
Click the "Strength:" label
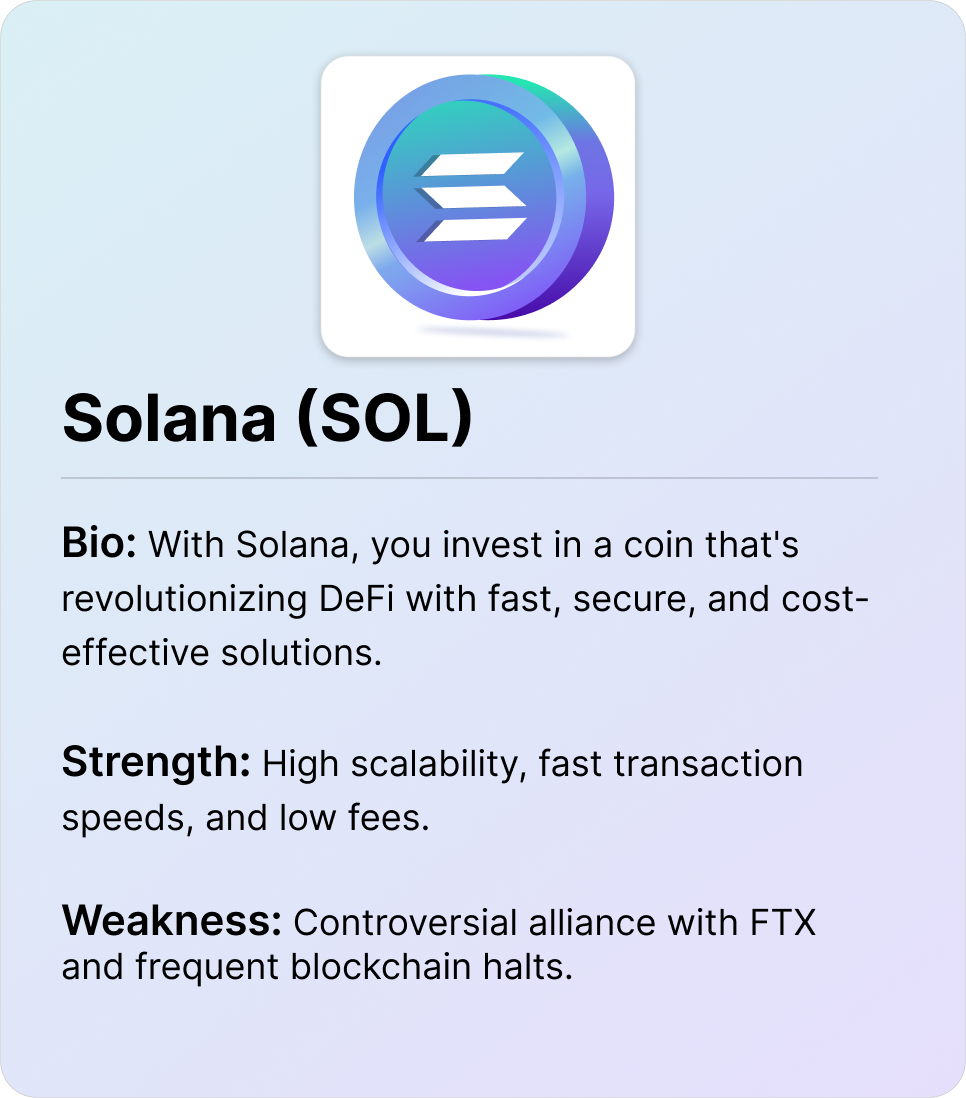point(156,764)
